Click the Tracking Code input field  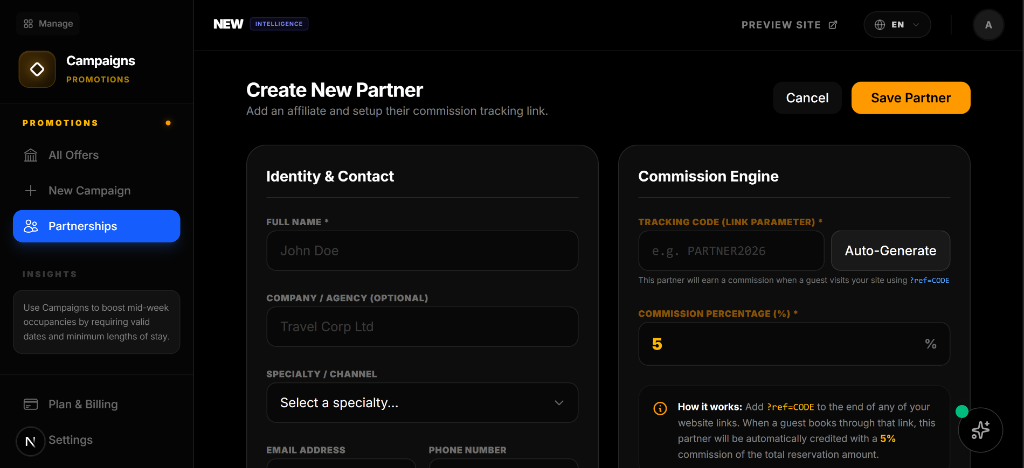[x=732, y=251]
